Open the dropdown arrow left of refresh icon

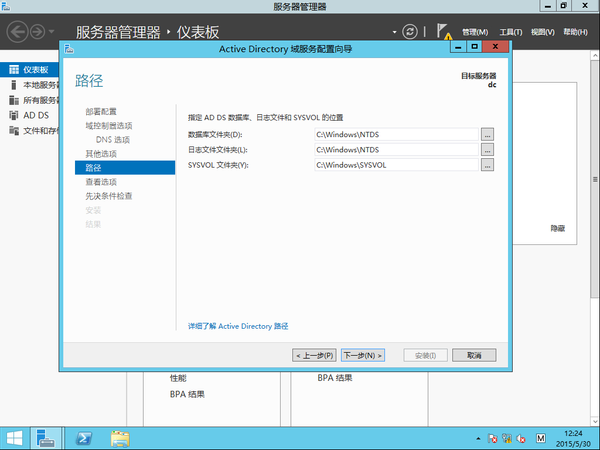click(395, 32)
